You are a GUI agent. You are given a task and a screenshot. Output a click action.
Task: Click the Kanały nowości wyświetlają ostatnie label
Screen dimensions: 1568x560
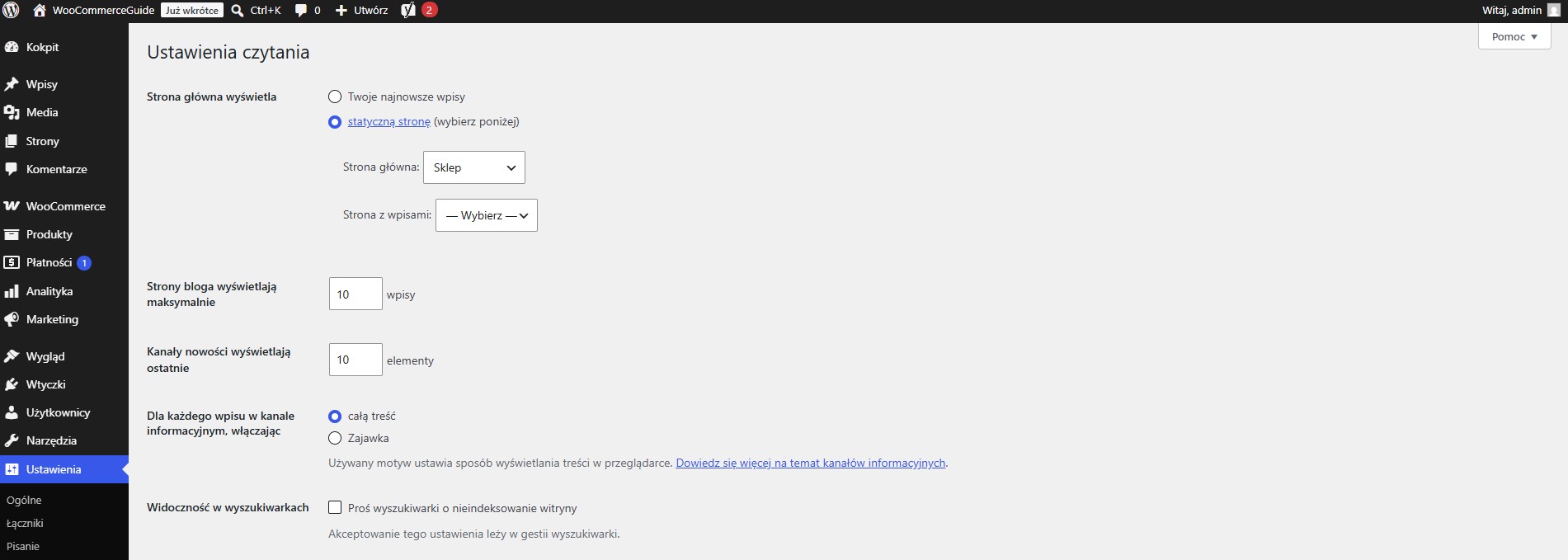(x=219, y=360)
